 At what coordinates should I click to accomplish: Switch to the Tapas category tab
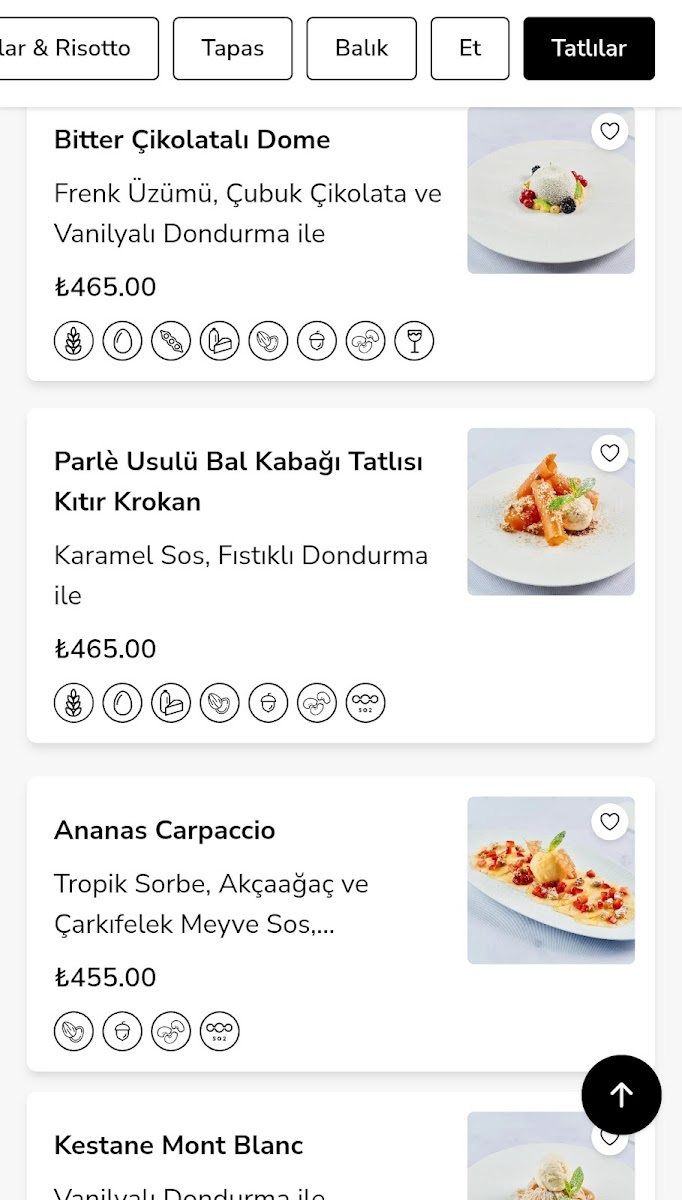pyautogui.click(x=233, y=48)
